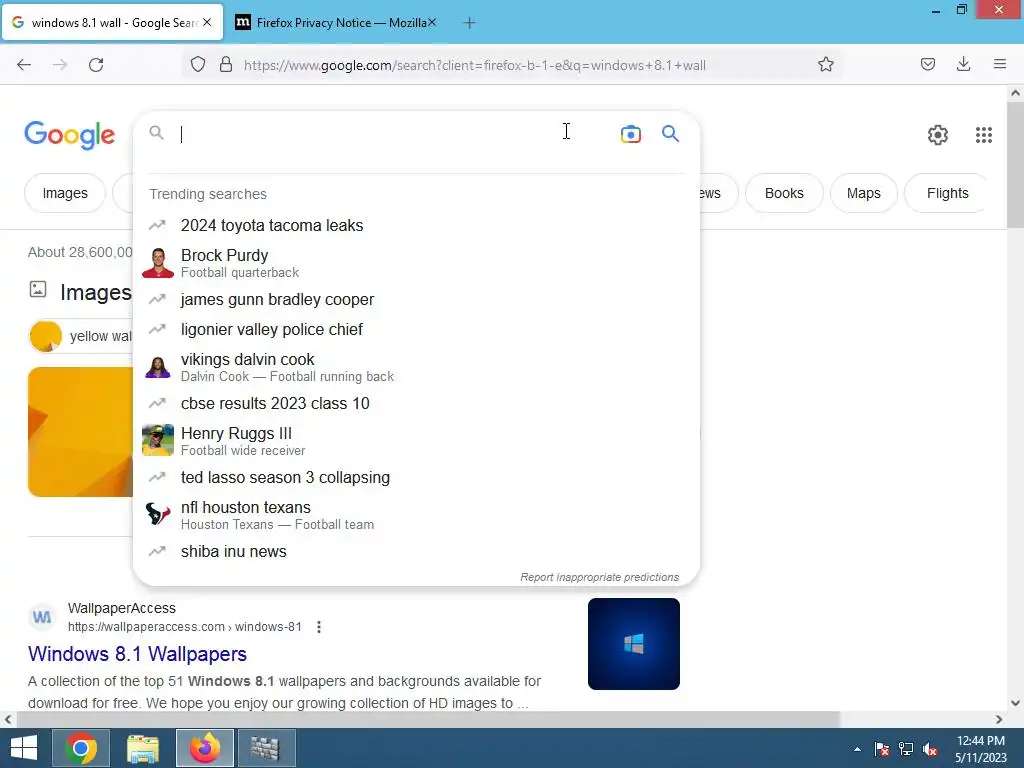This screenshot has width=1024, height=768.
Task: Bookmark this page with star icon
Action: click(x=825, y=65)
